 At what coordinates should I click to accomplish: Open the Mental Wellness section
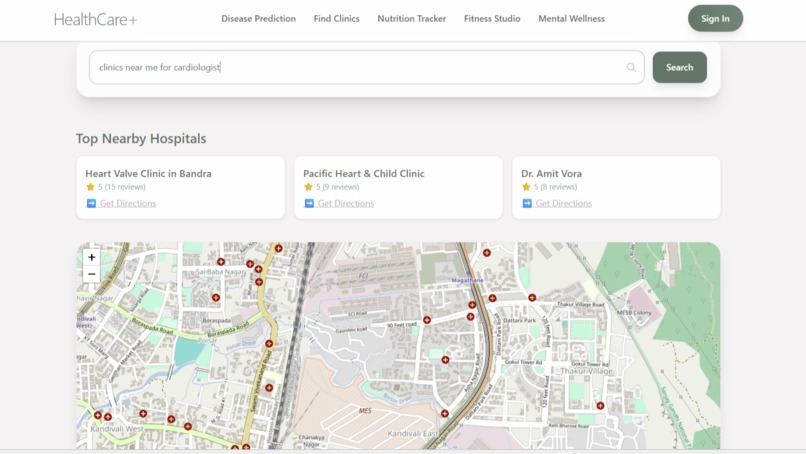[x=572, y=19]
